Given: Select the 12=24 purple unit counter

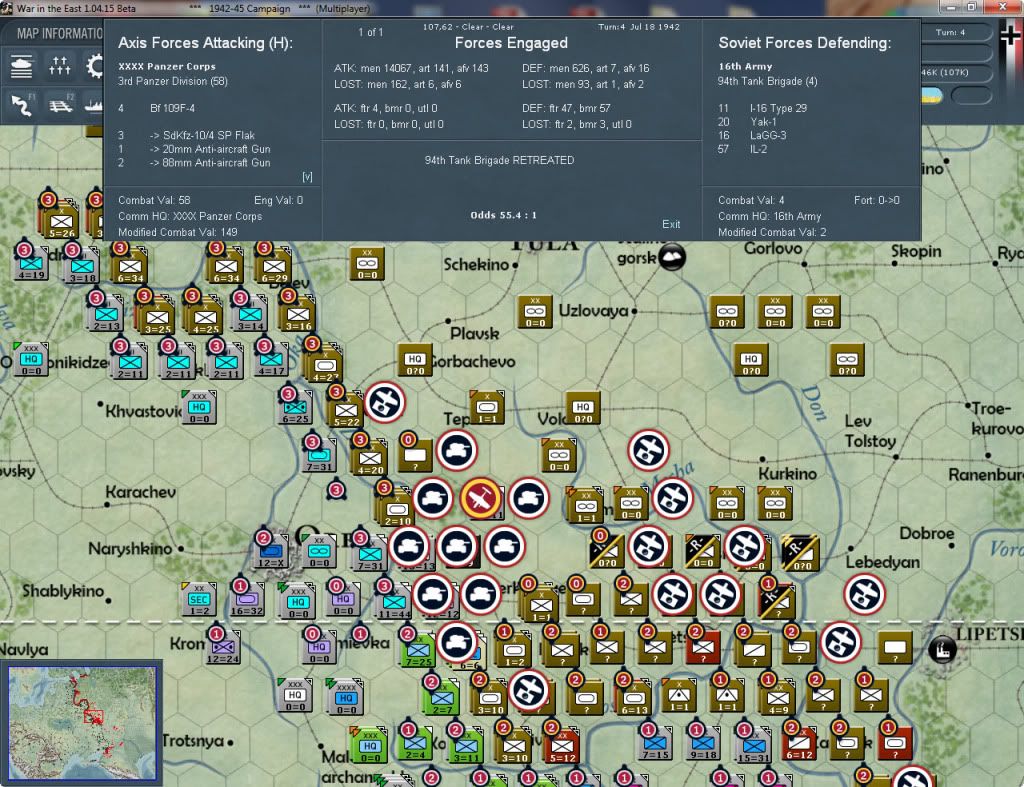Looking at the screenshot, I should point(223,649).
